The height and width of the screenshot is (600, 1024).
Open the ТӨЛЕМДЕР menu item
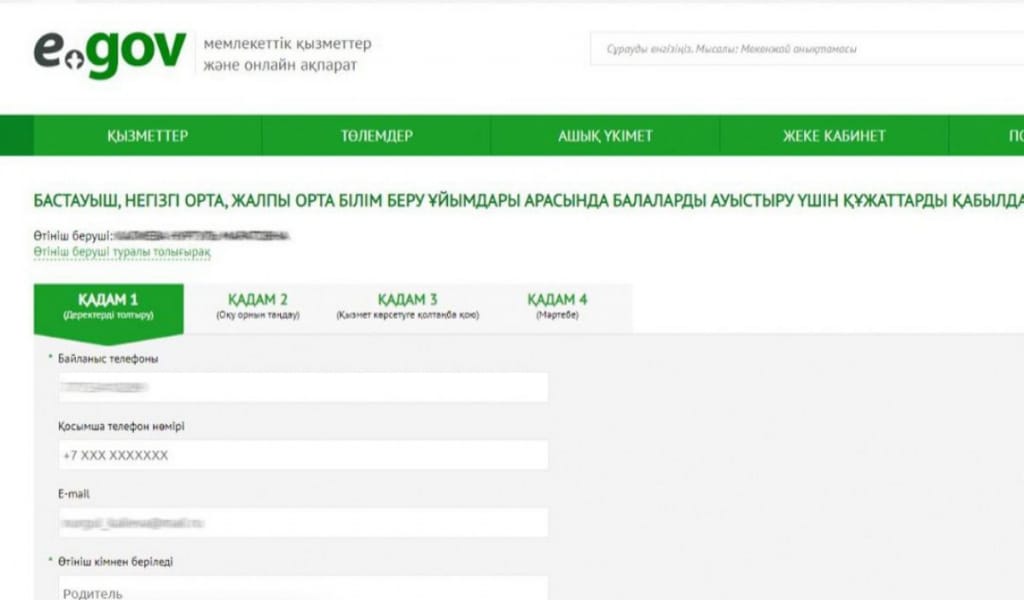376,136
